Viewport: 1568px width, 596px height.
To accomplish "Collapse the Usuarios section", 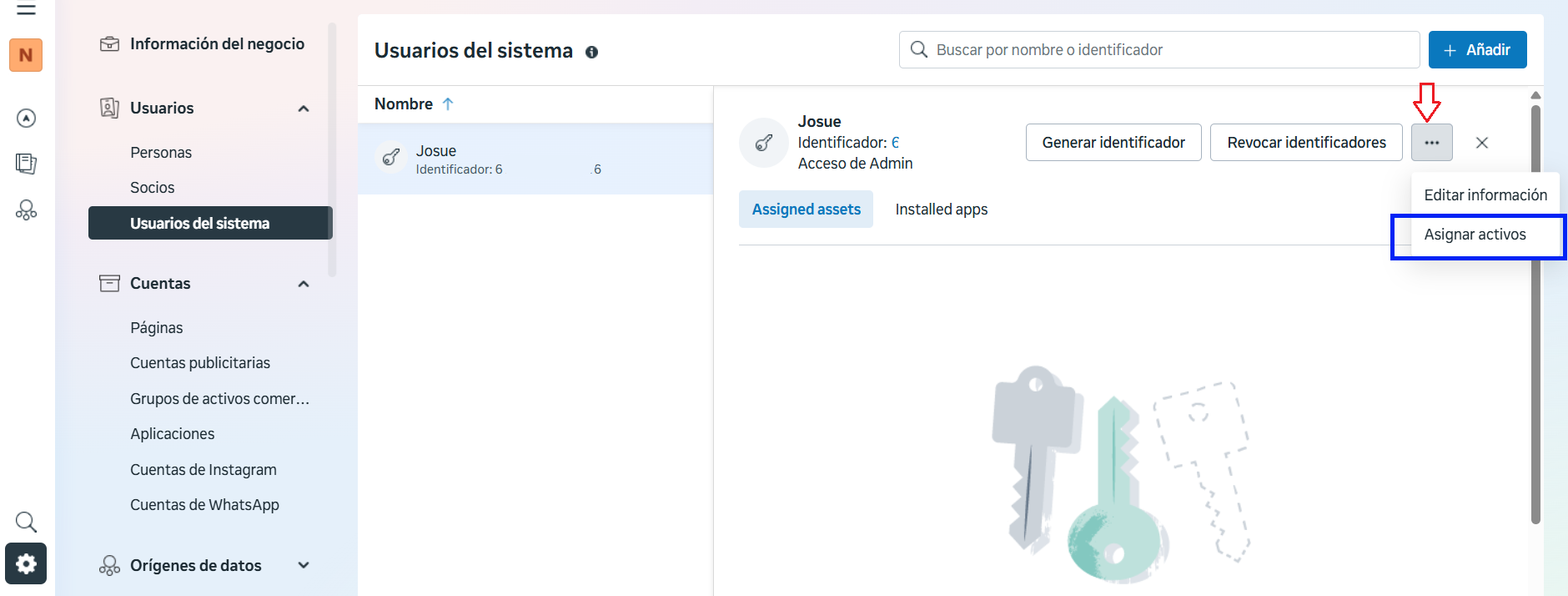I will (304, 109).
